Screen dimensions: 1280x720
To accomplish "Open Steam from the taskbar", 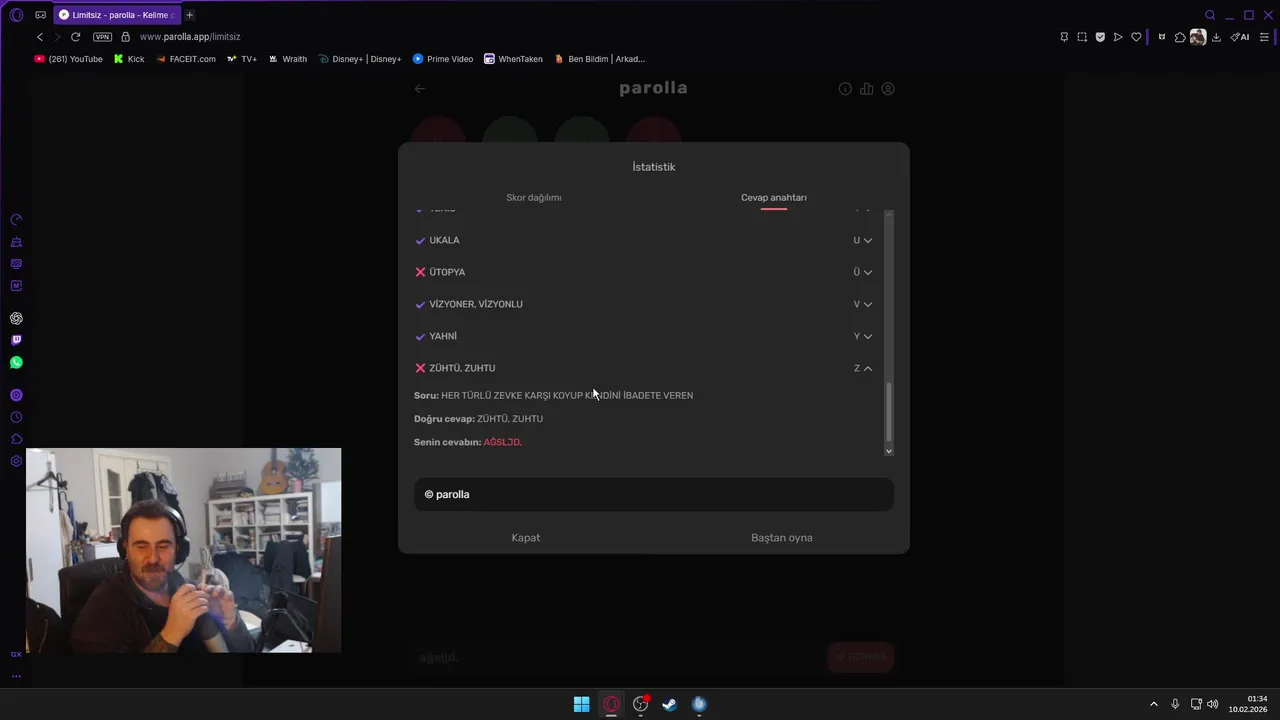I will click(x=669, y=704).
